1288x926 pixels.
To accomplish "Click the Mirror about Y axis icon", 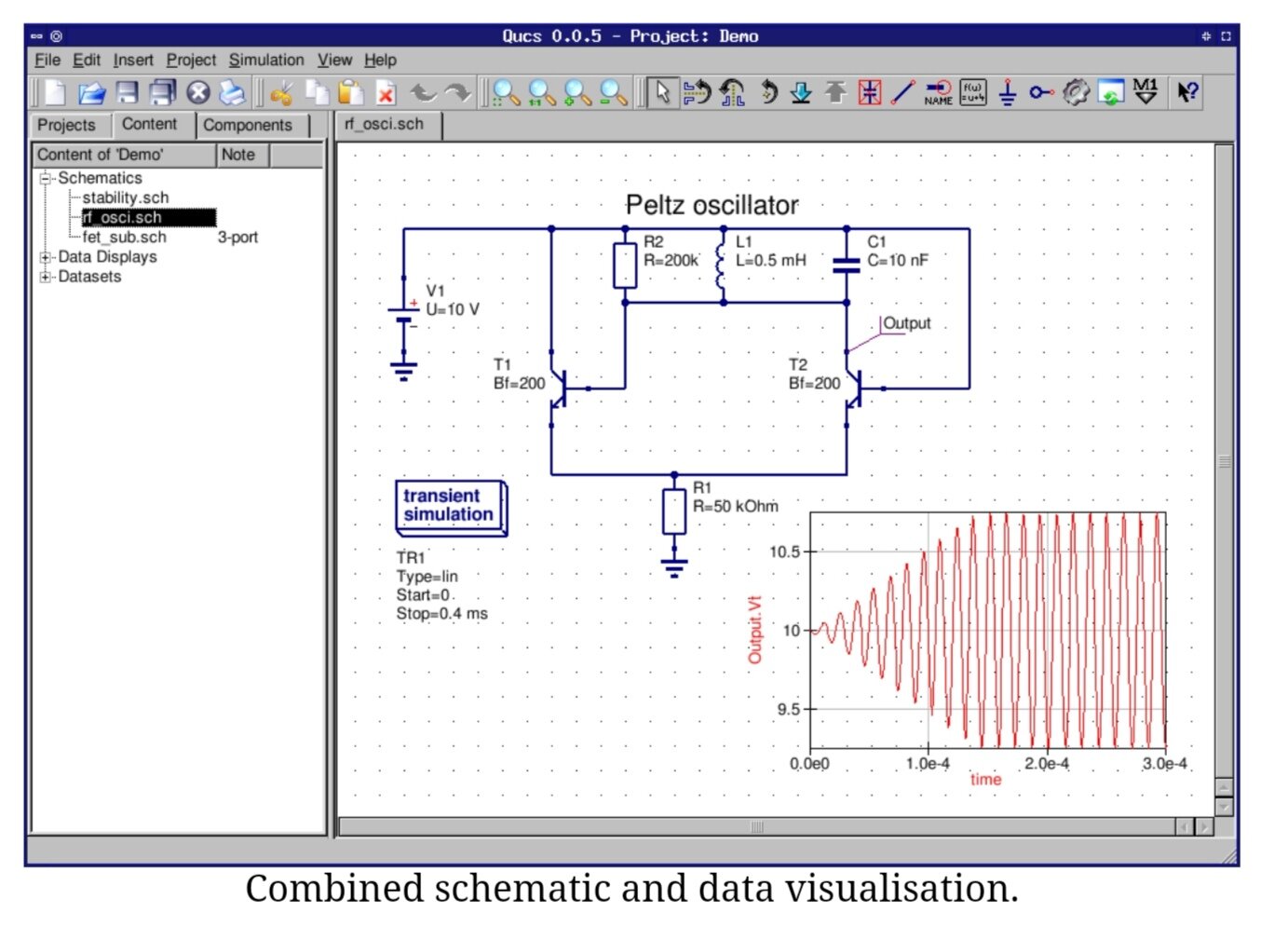I will [x=732, y=92].
